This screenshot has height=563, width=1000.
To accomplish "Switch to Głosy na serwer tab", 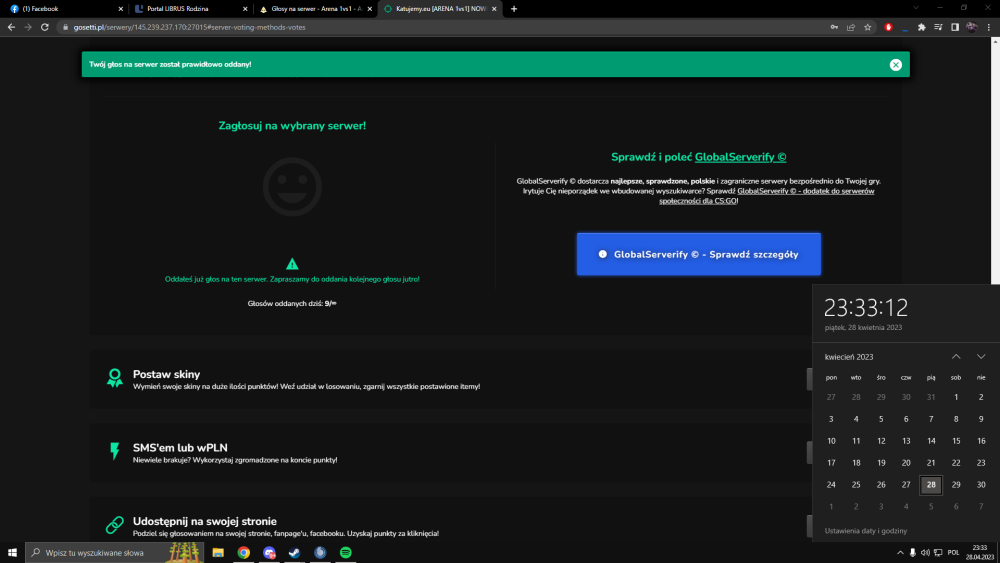I will click(314, 9).
